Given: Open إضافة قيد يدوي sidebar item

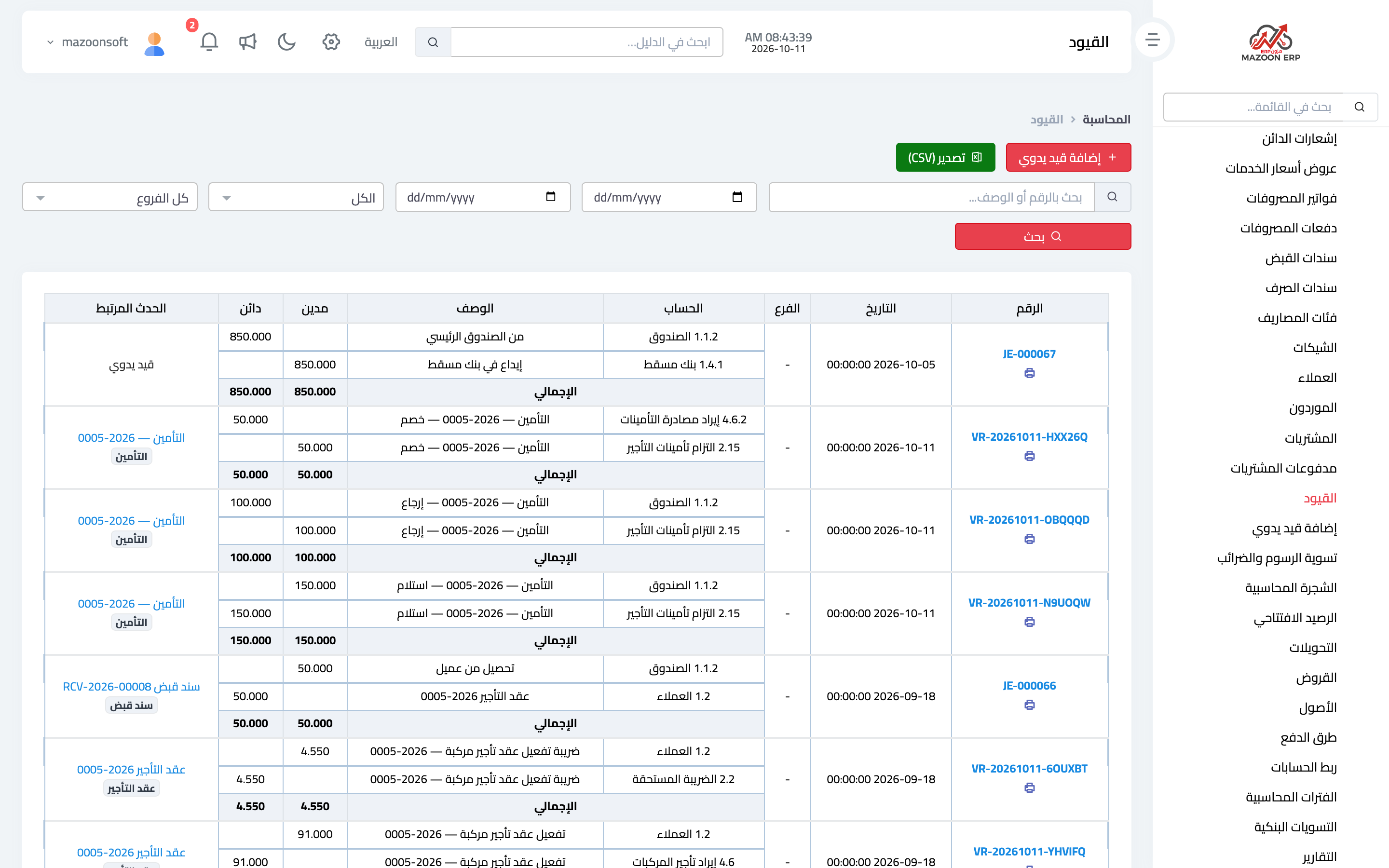Looking at the screenshot, I should (x=1294, y=528).
